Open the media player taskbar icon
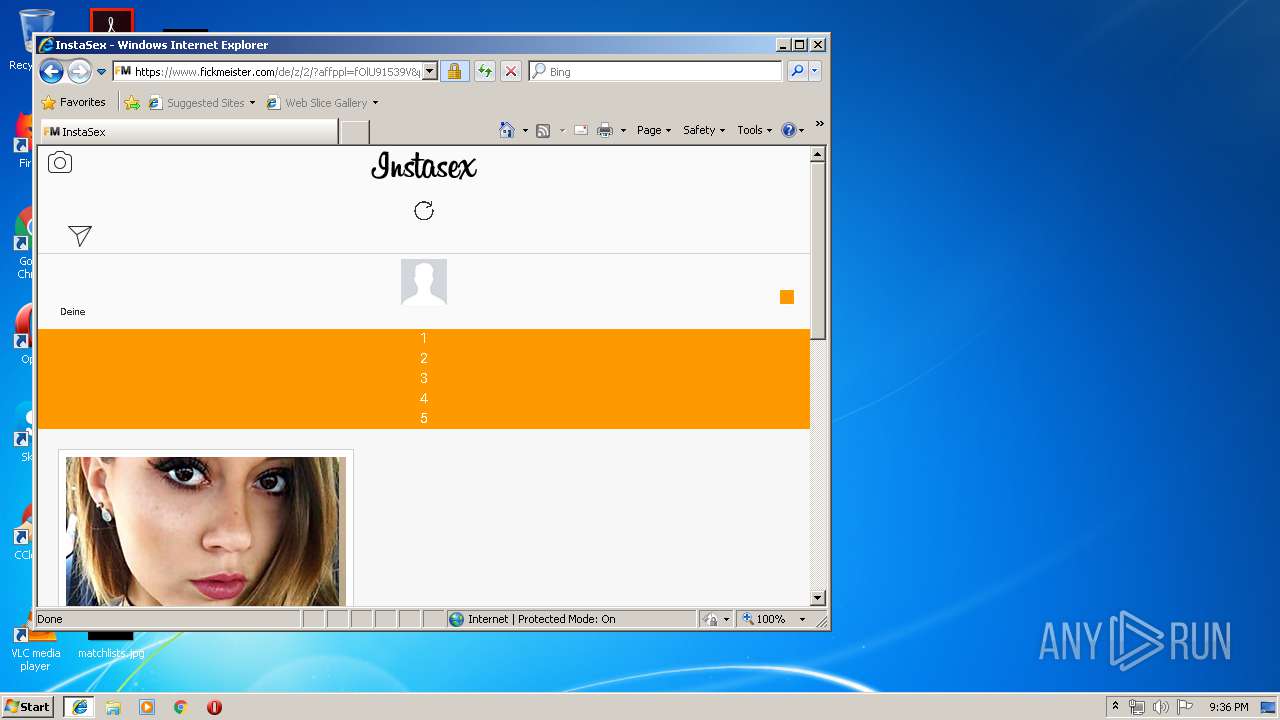This screenshot has height=720, width=1280. click(x=147, y=707)
